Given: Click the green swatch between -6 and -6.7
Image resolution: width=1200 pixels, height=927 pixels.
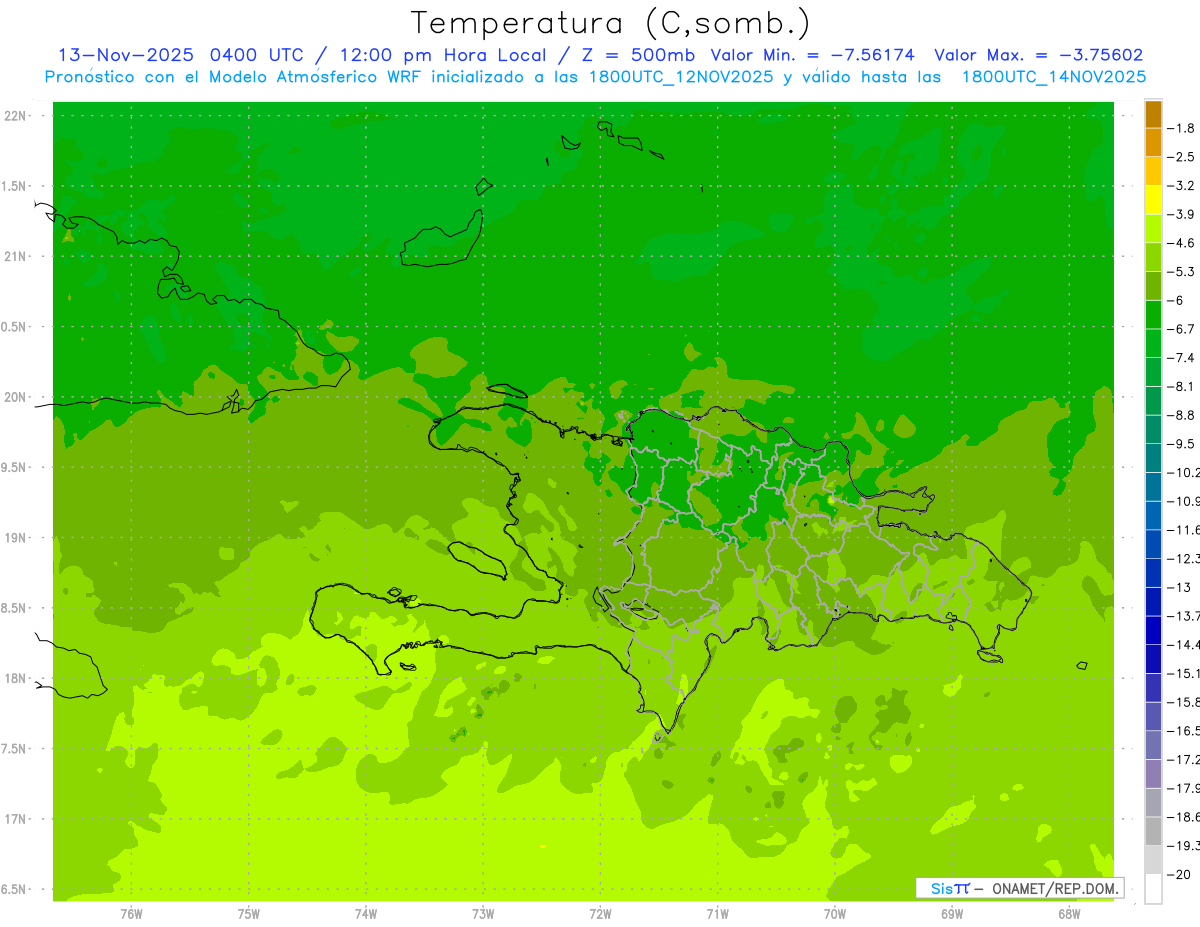Looking at the screenshot, I should [1153, 315].
